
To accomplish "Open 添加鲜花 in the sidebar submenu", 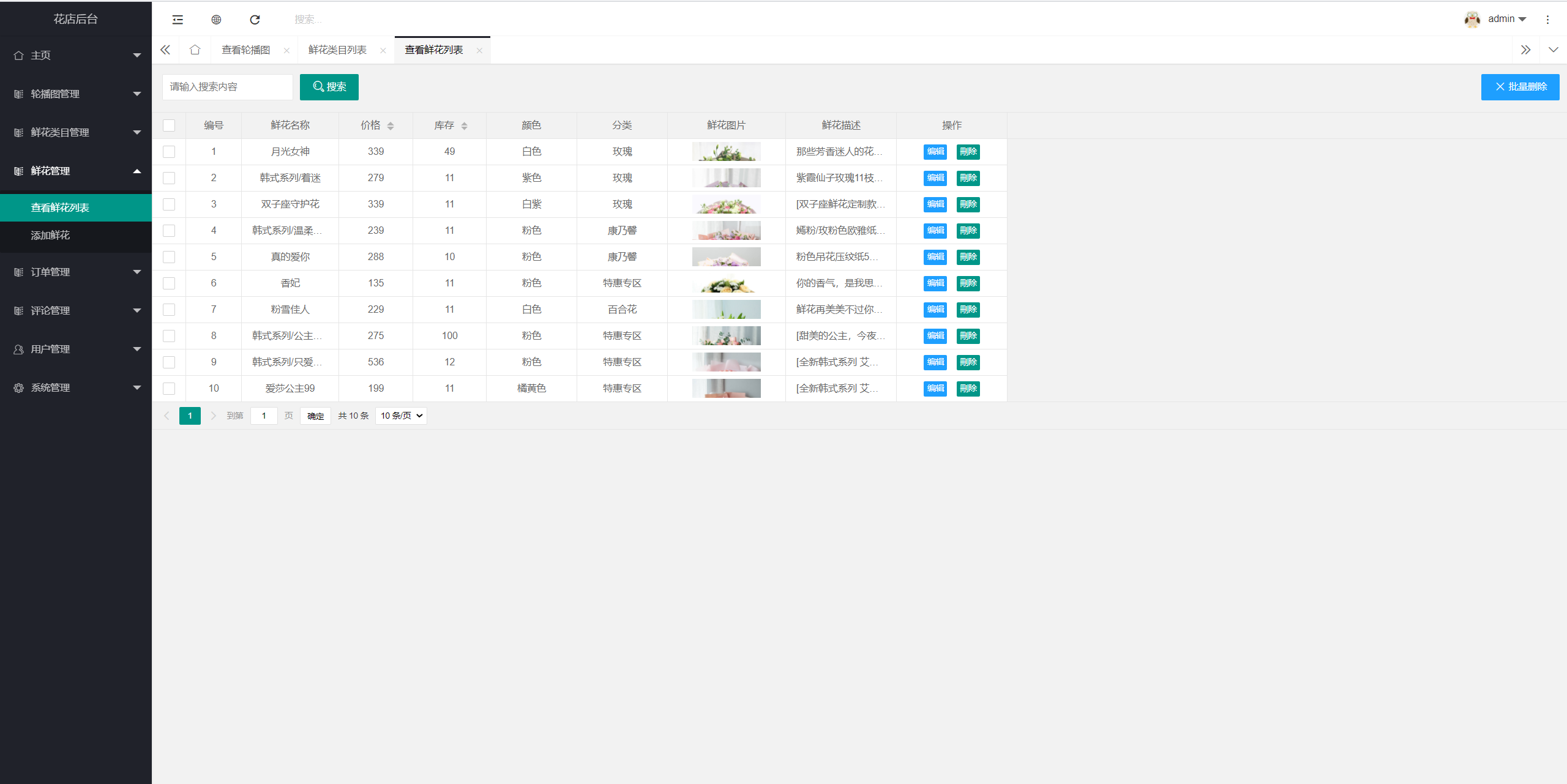I will (50, 236).
